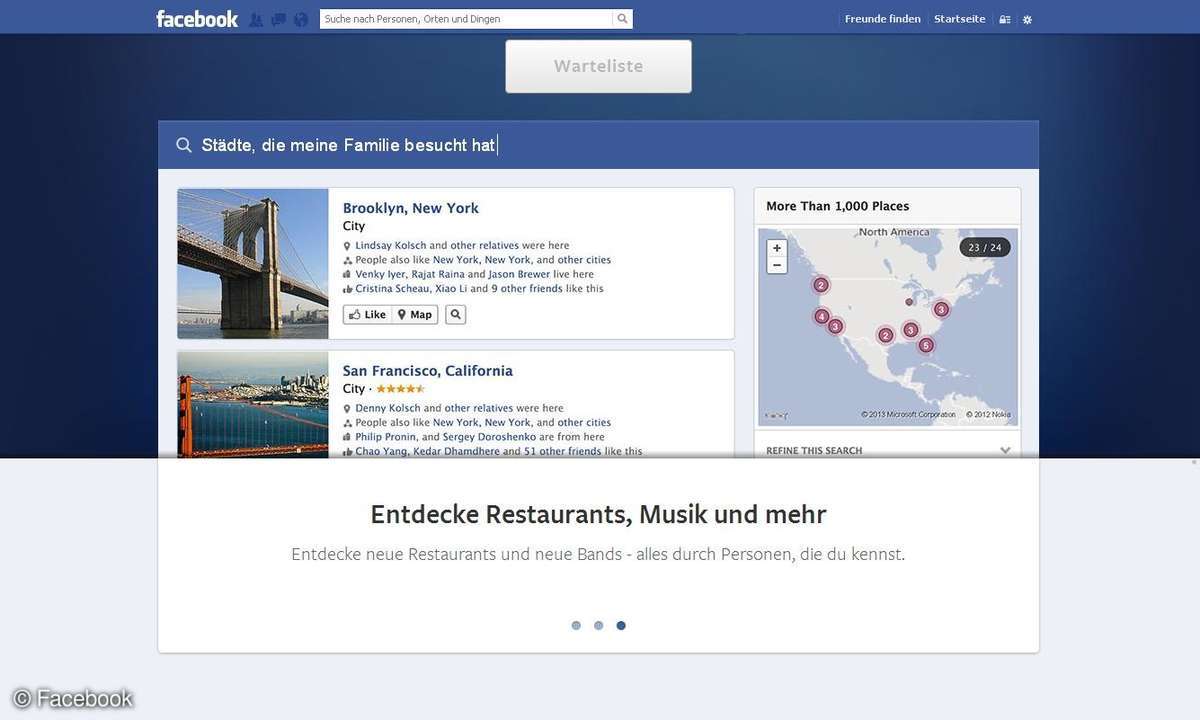
Task: Zoom out the map with the minus button
Action: pos(777,265)
